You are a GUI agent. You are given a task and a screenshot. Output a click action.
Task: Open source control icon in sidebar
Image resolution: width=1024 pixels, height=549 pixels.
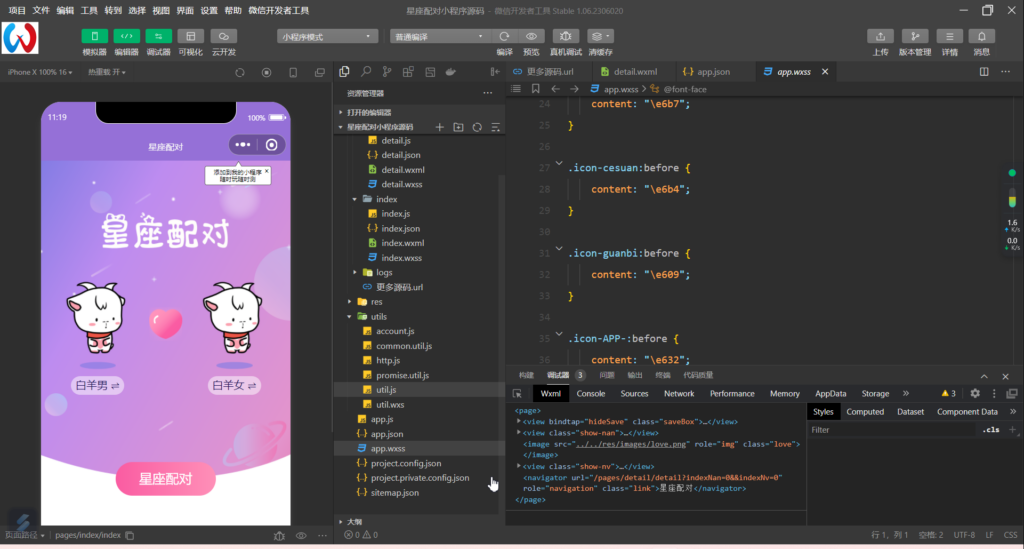point(387,72)
